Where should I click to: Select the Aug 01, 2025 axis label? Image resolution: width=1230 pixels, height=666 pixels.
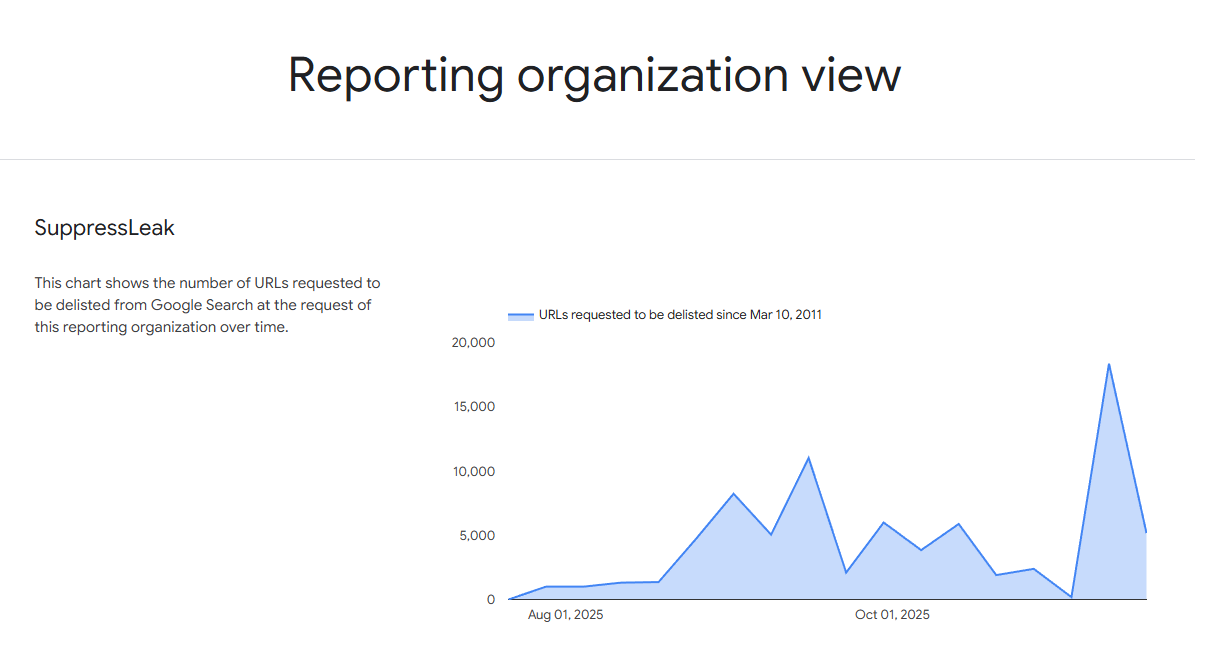[564, 614]
